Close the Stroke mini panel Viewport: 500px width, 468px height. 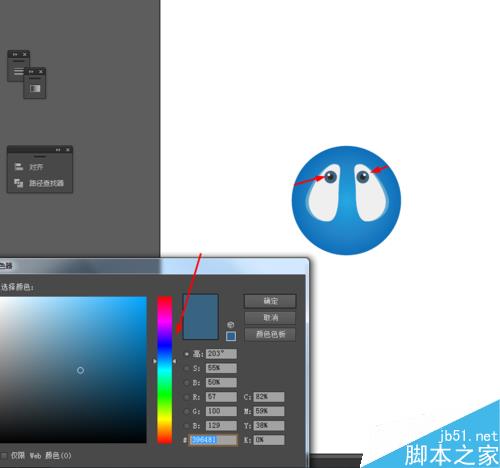tap(24, 54)
